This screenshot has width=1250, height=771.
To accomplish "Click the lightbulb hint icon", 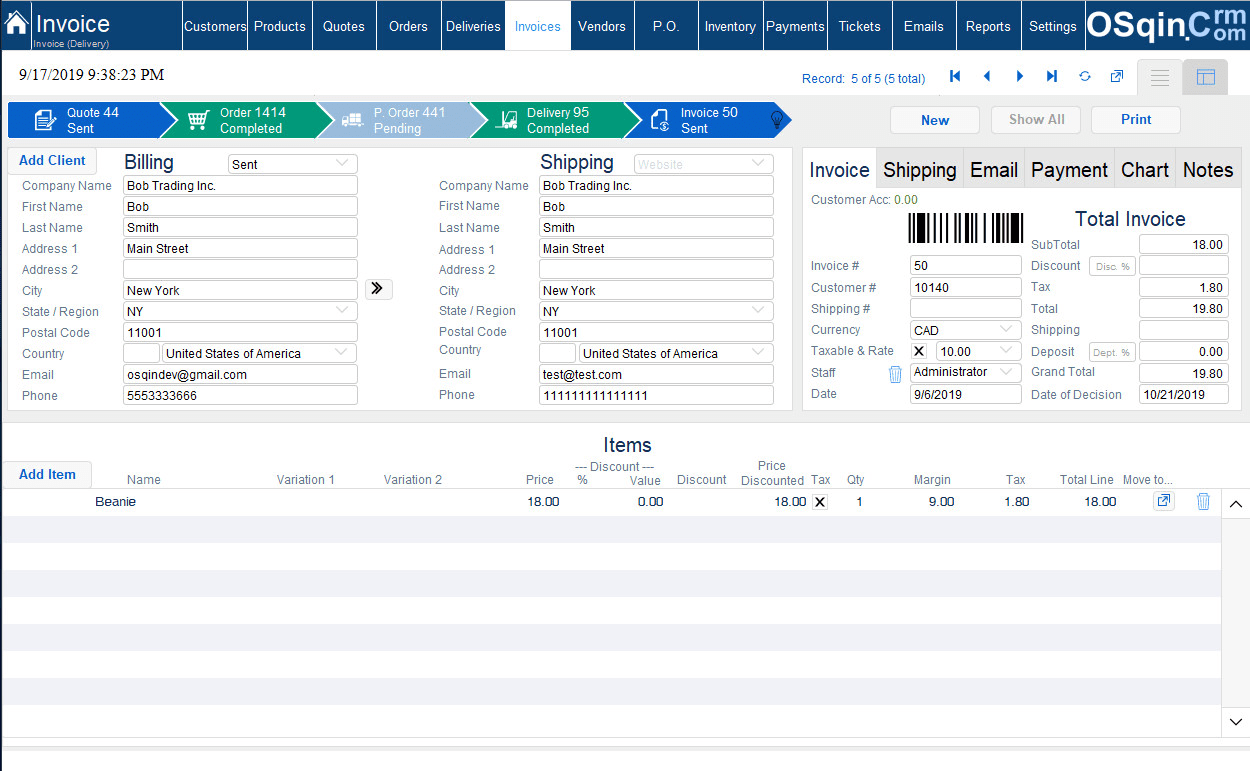I will click(776, 120).
